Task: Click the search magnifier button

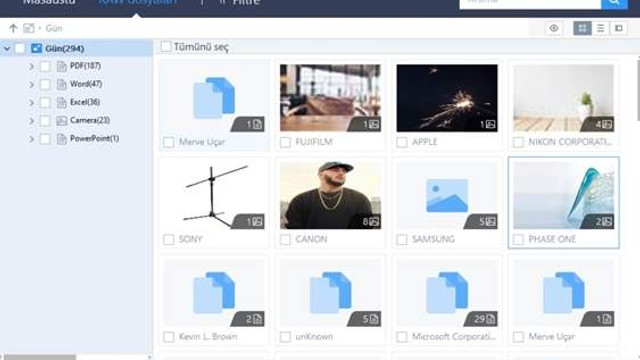Action: click(614, 3)
